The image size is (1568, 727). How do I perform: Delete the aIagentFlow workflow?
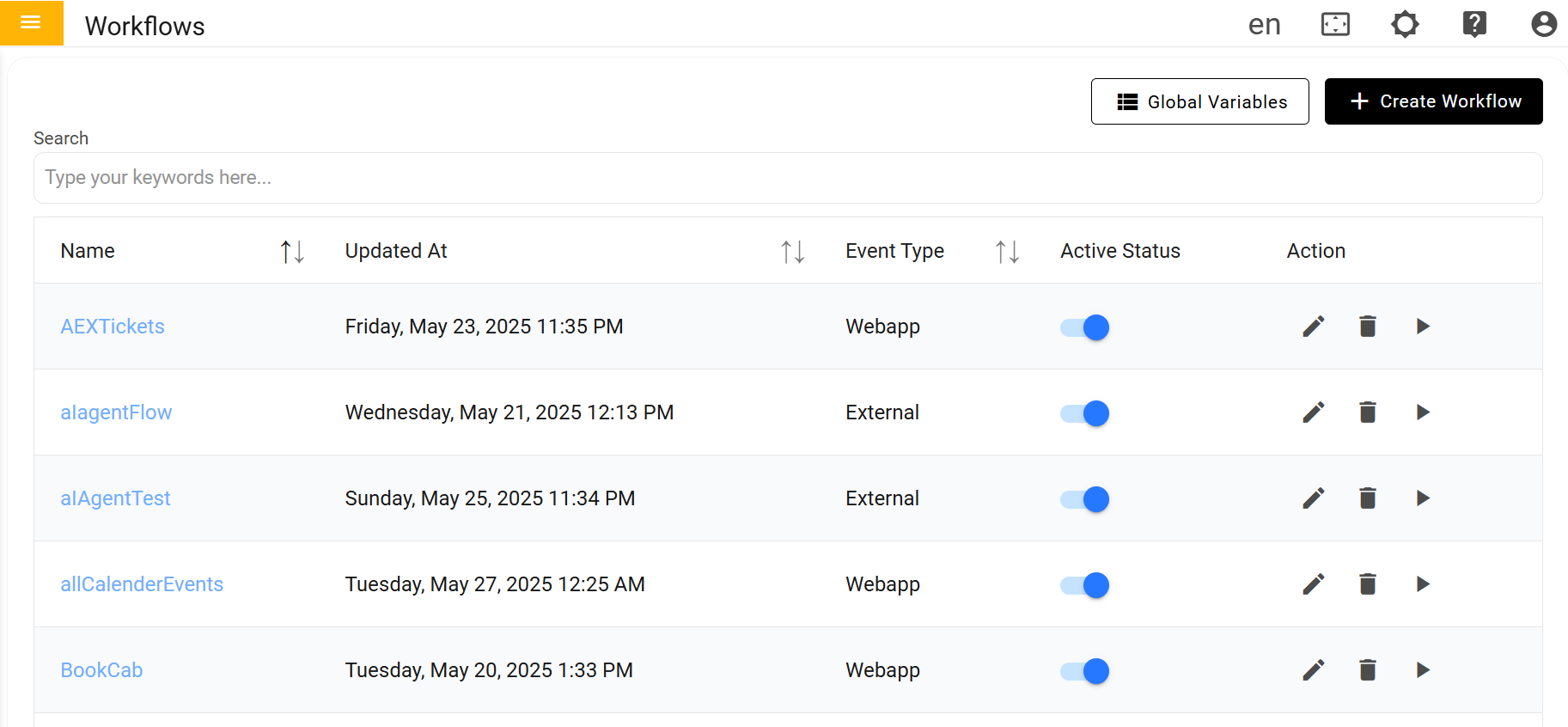pyautogui.click(x=1368, y=412)
